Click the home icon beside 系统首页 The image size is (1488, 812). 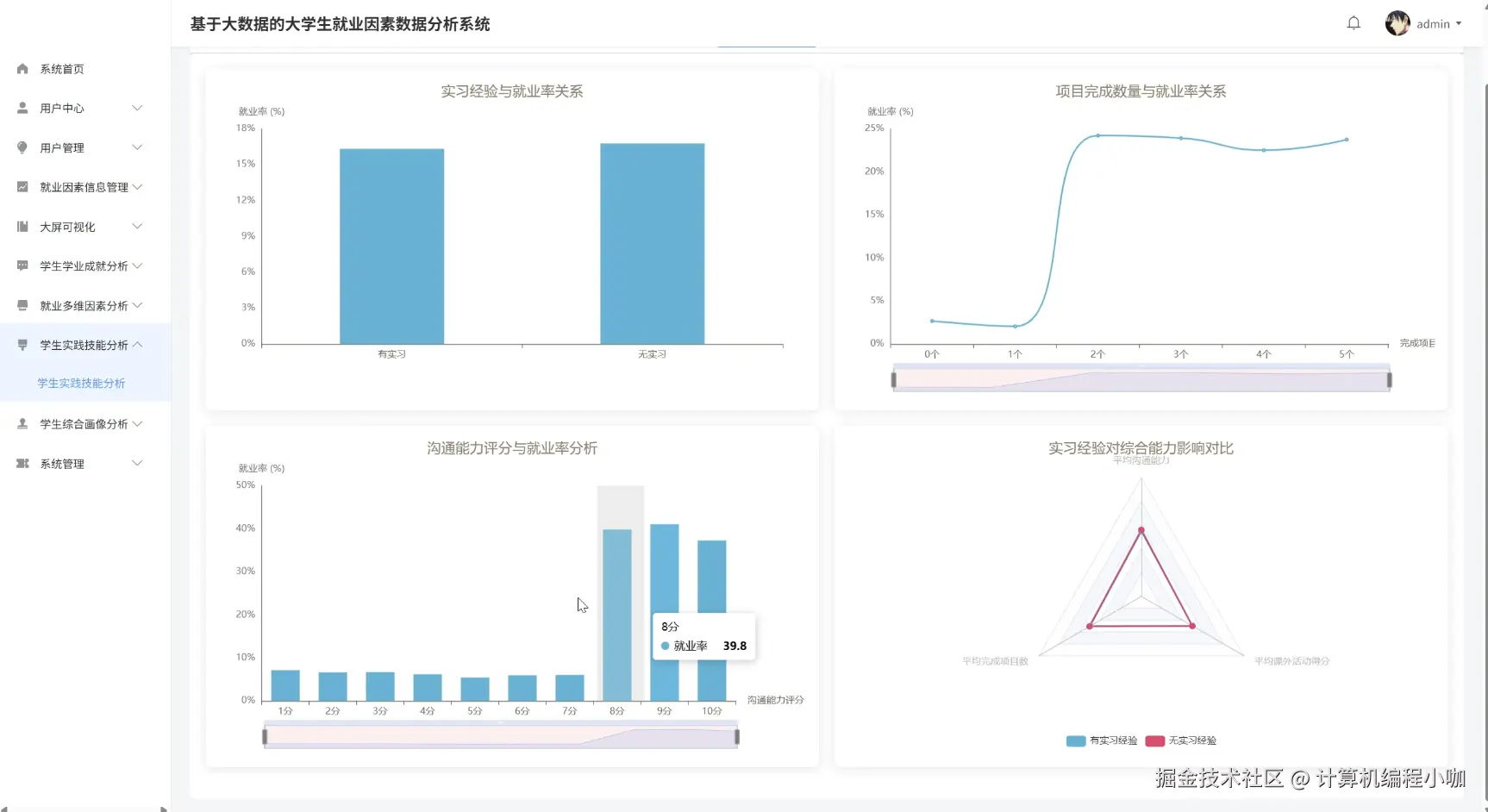22,69
